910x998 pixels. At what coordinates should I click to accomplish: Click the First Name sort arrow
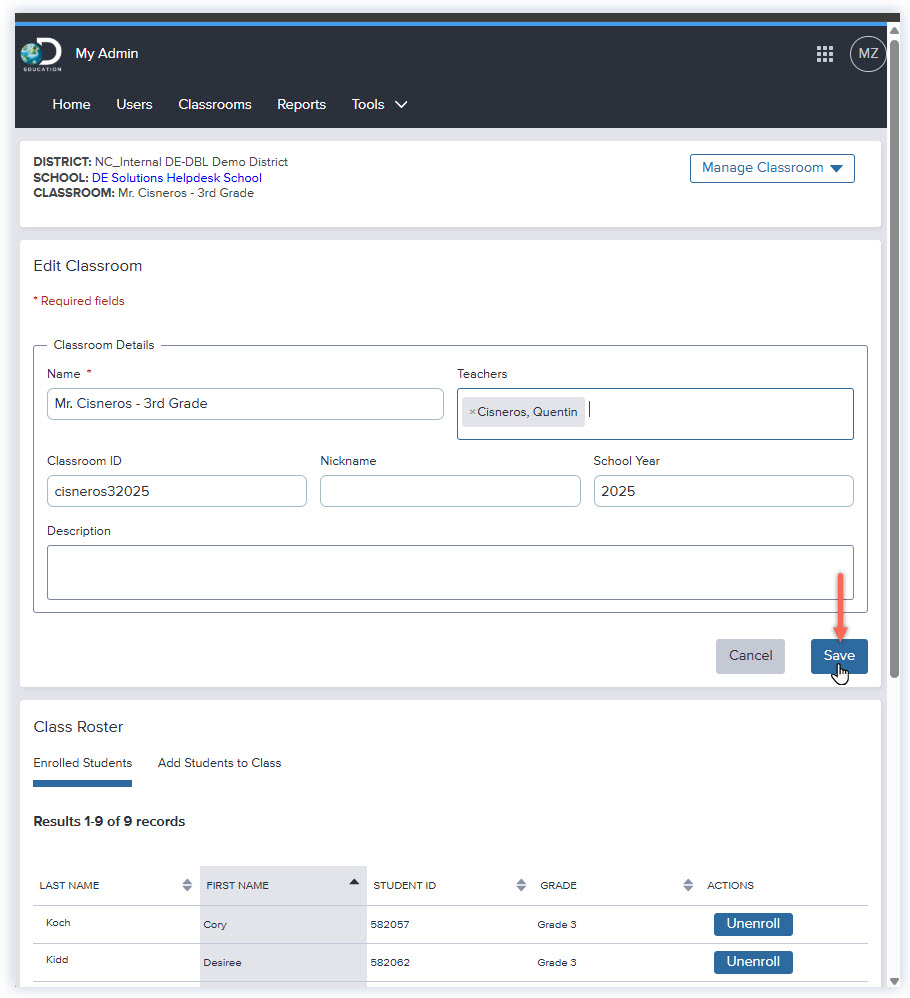click(354, 882)
